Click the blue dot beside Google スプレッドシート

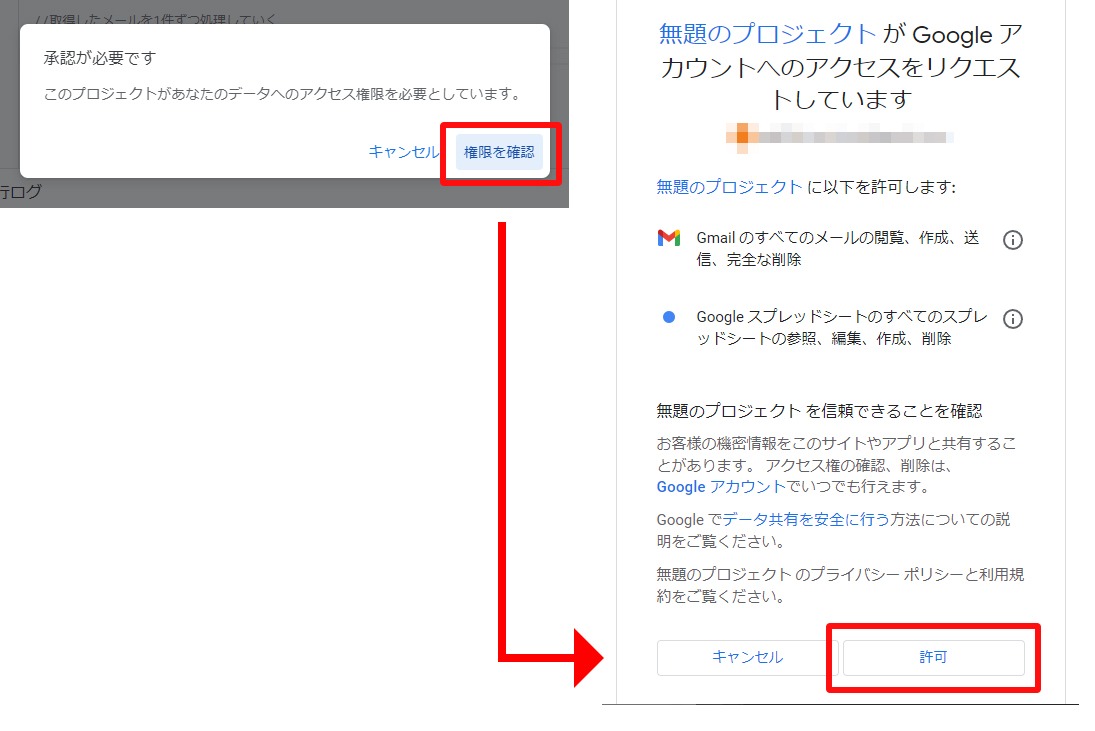coord(669,317)
